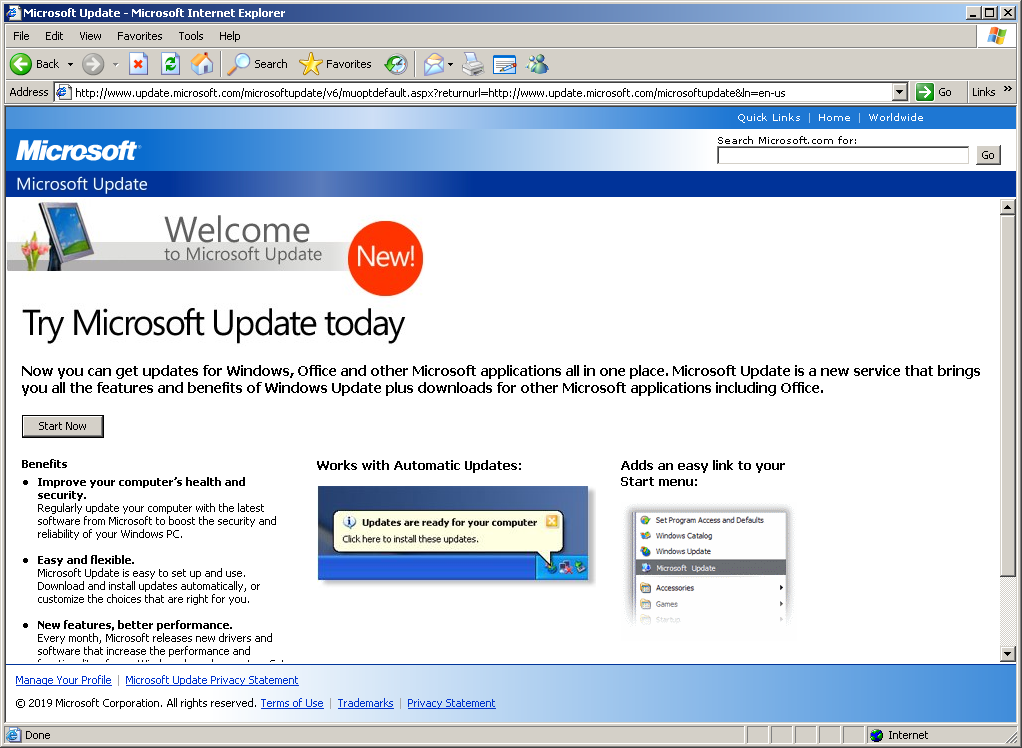Viewport: 1022px width, 748px height.
Task: Click the page icon in the Address bar
Action: click(x=63, y=92)
